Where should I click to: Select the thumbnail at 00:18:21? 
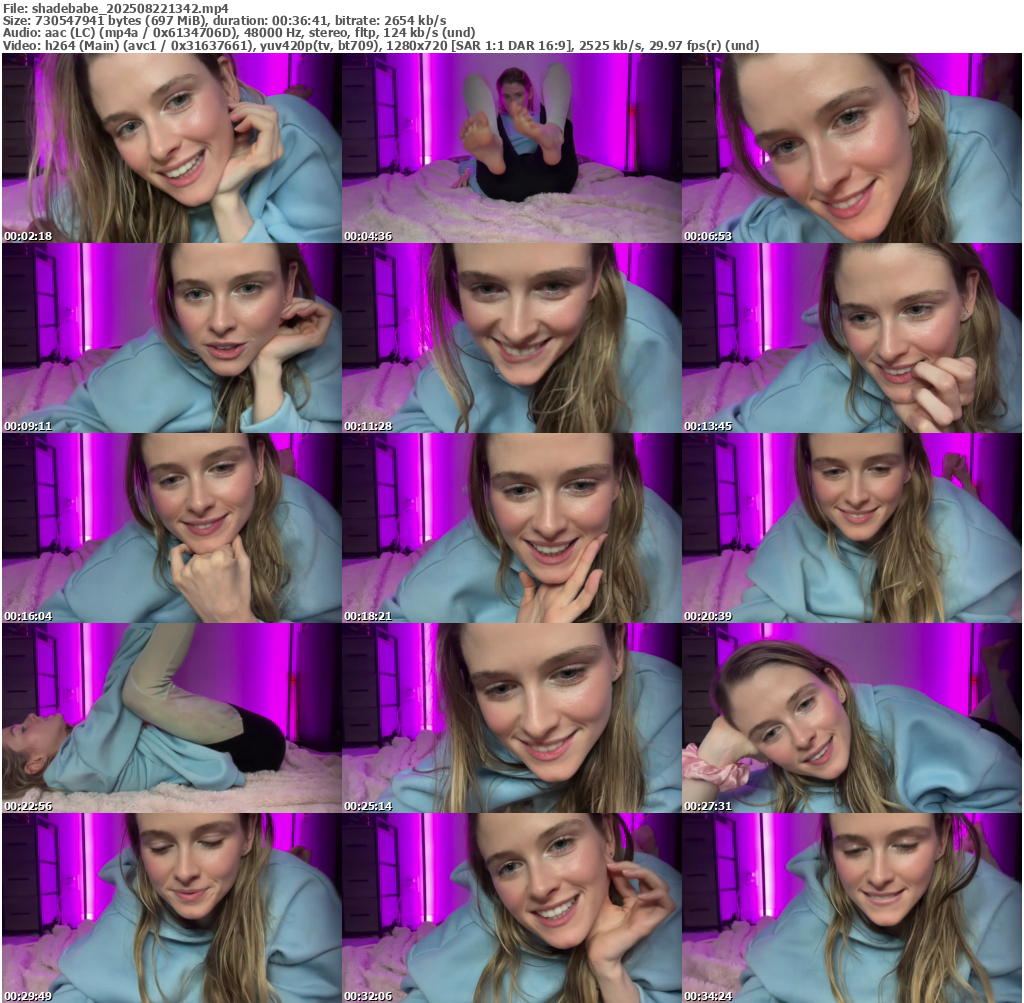point(511,528)
